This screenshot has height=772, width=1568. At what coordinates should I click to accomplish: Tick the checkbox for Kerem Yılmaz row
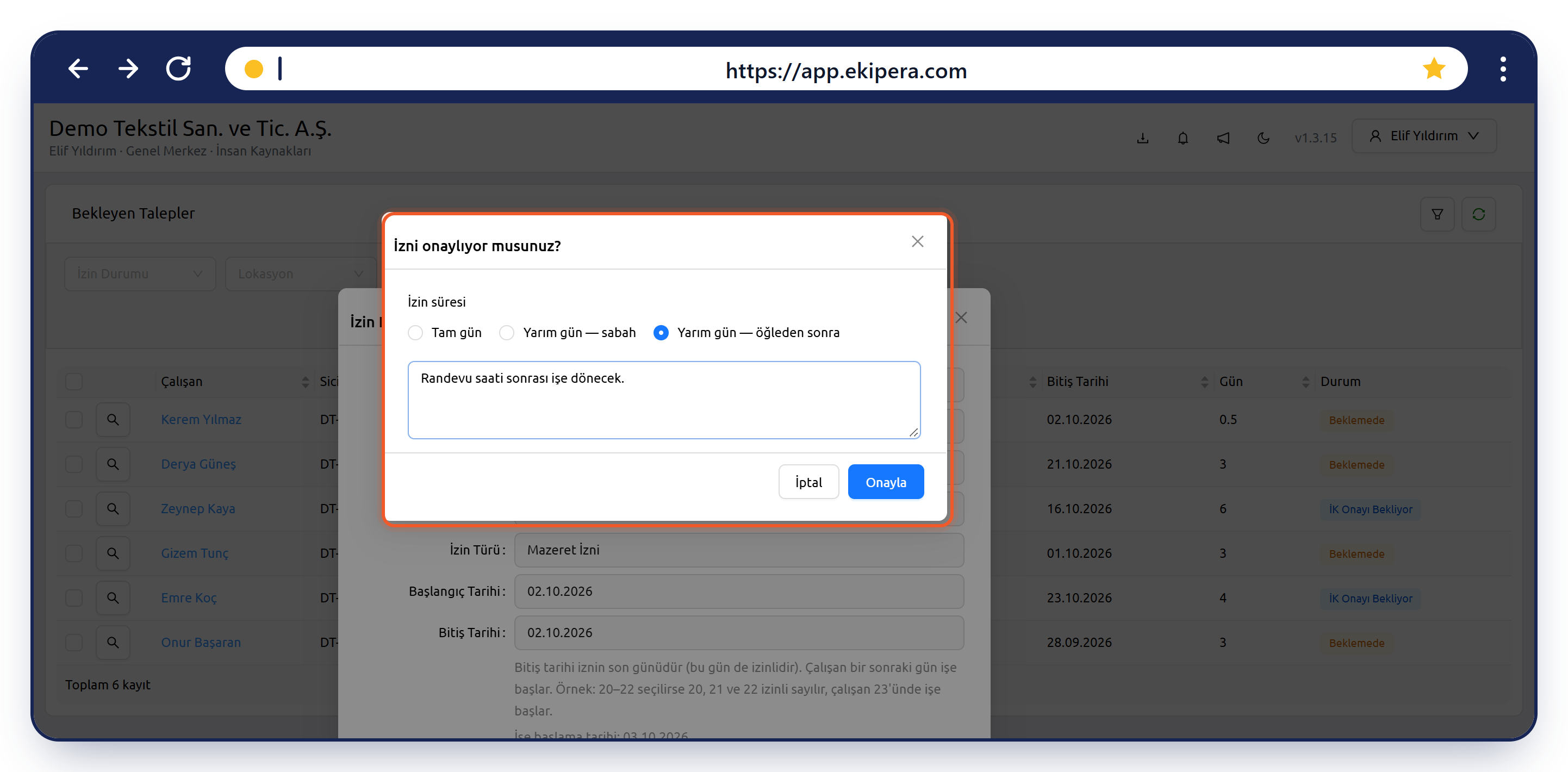(73, 420)
